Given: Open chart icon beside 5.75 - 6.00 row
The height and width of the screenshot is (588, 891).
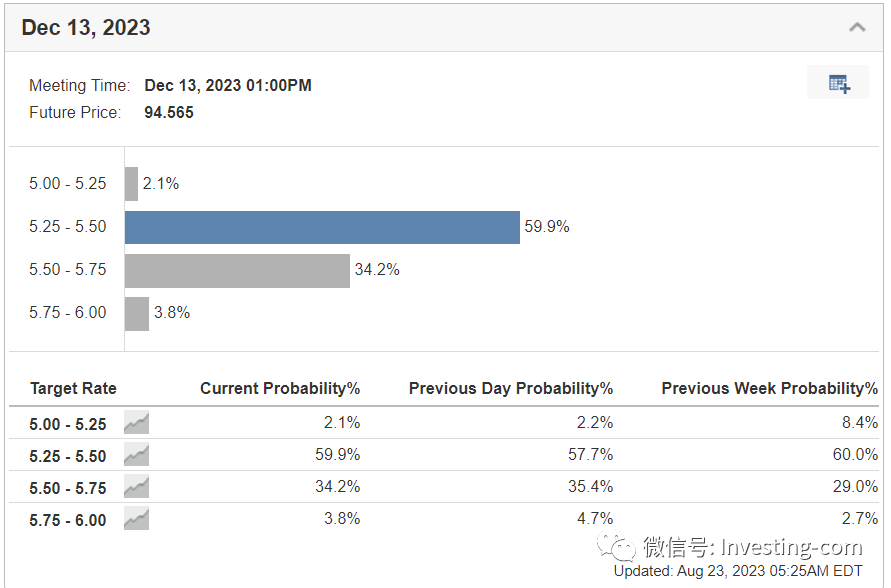Looking at the screenshot, I should pos(137,519).
